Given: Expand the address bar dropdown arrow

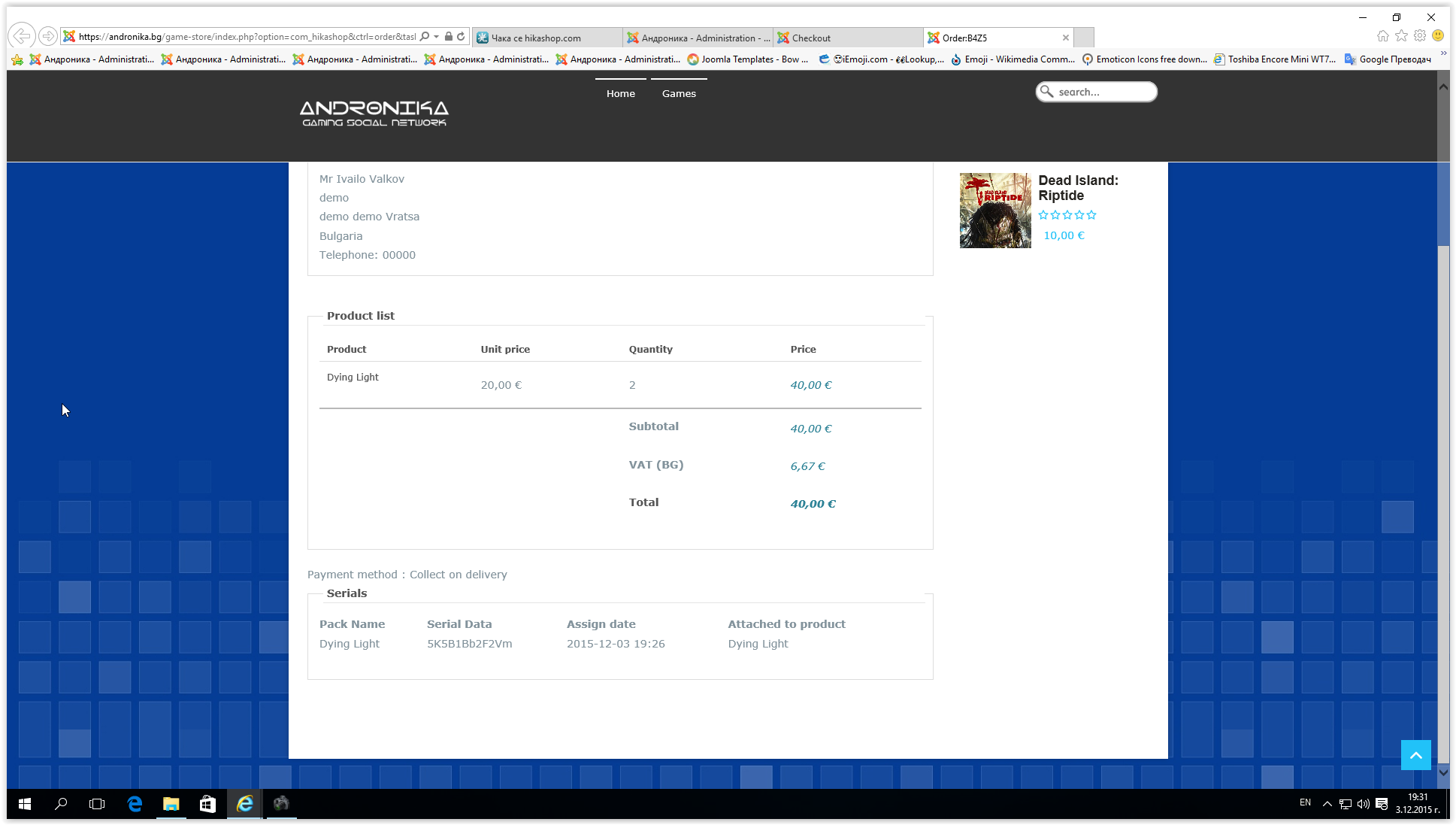Looking at the screenshot, I should pyautogui.click(x=436, y=36).
